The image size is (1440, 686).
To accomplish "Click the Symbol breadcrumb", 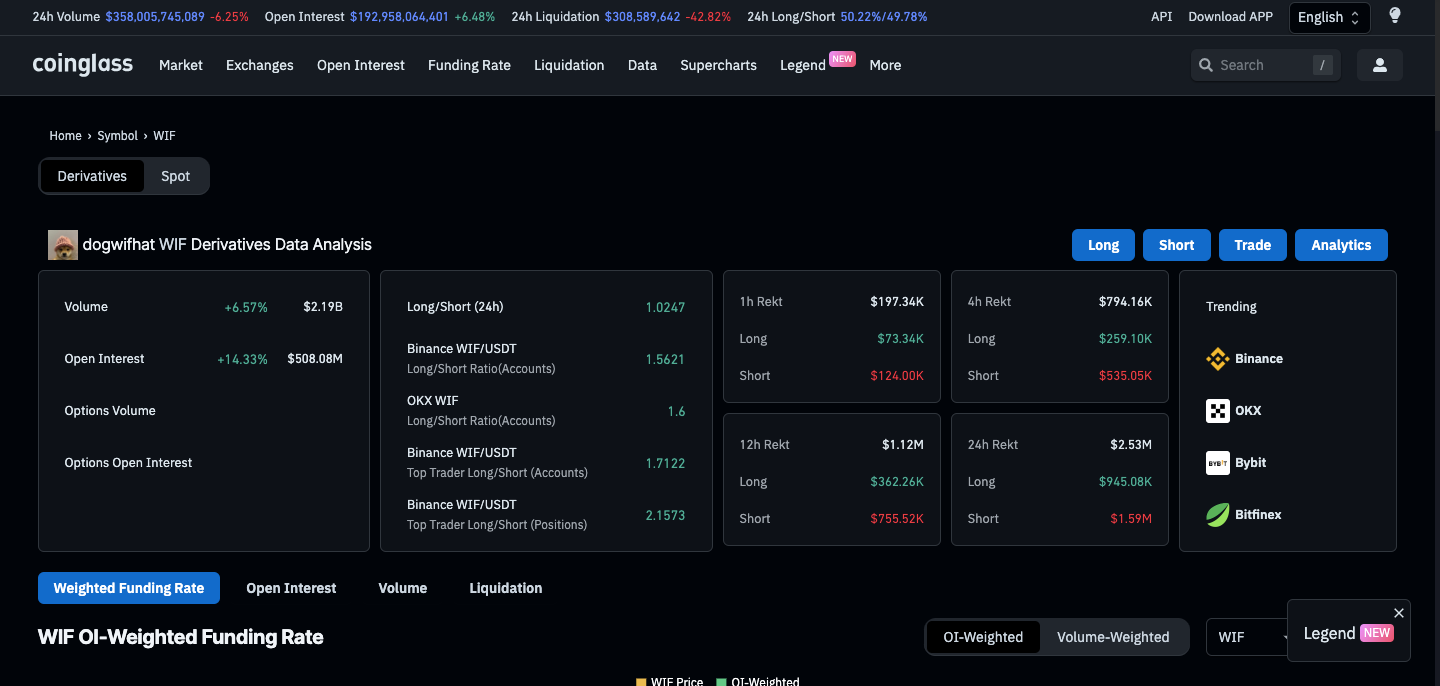I will 117,135.
